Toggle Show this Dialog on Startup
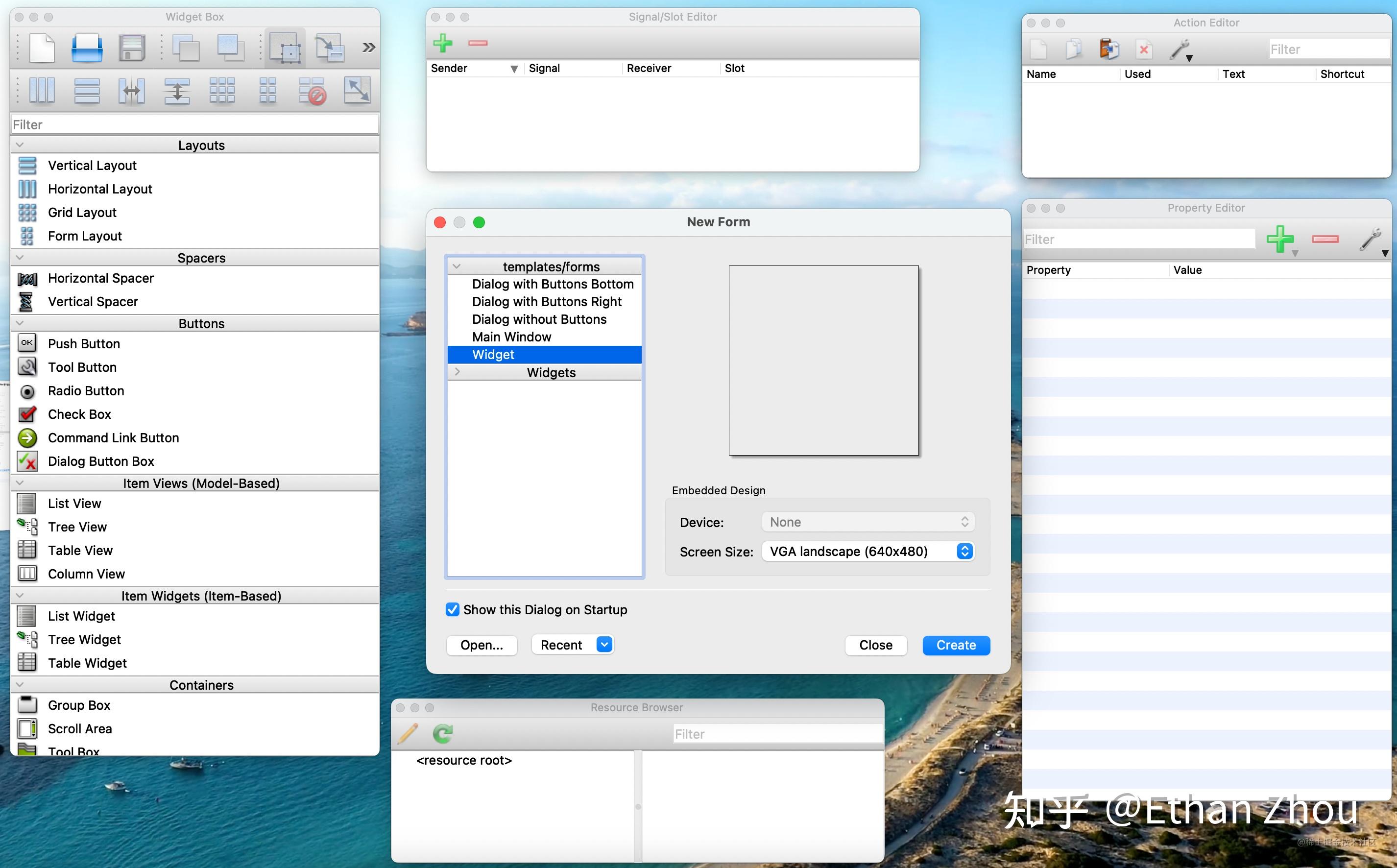This screenshot has height=868, width=1397. [452, 610]
